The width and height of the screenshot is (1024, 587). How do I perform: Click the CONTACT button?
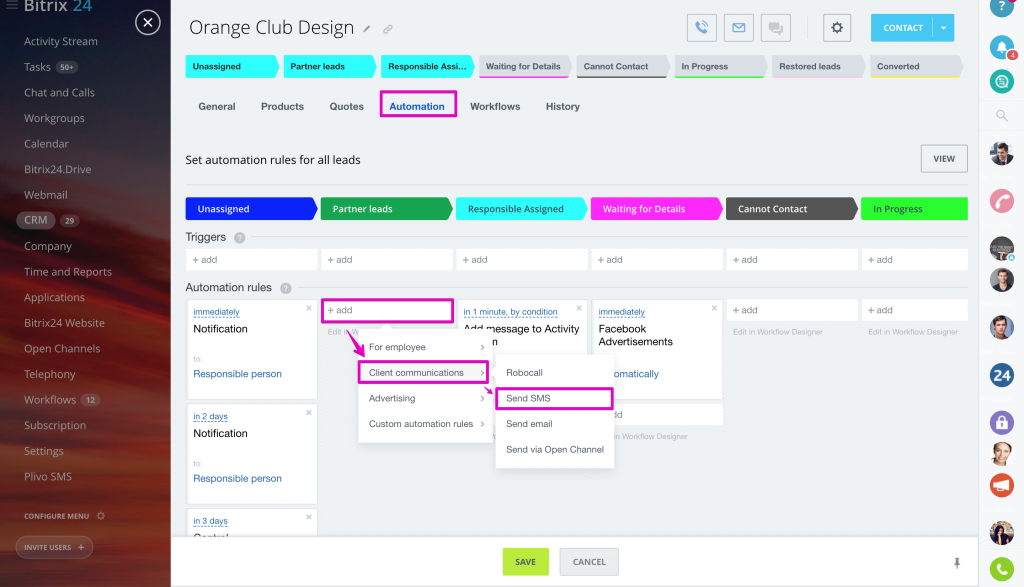tap(903, 28)
